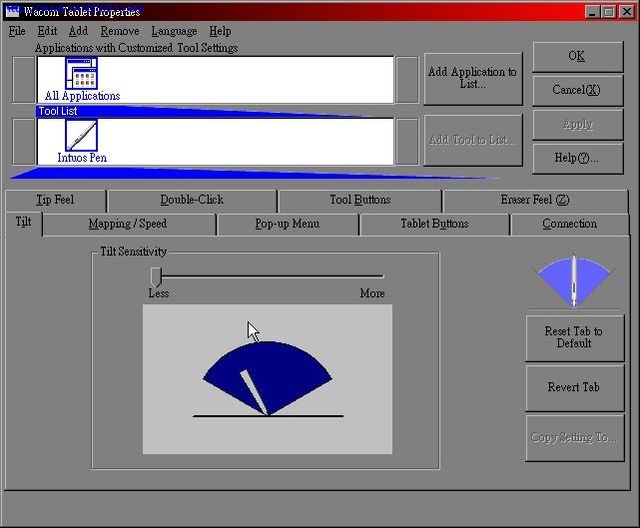Switch to the Tip Feel tab

click(56, 200)
